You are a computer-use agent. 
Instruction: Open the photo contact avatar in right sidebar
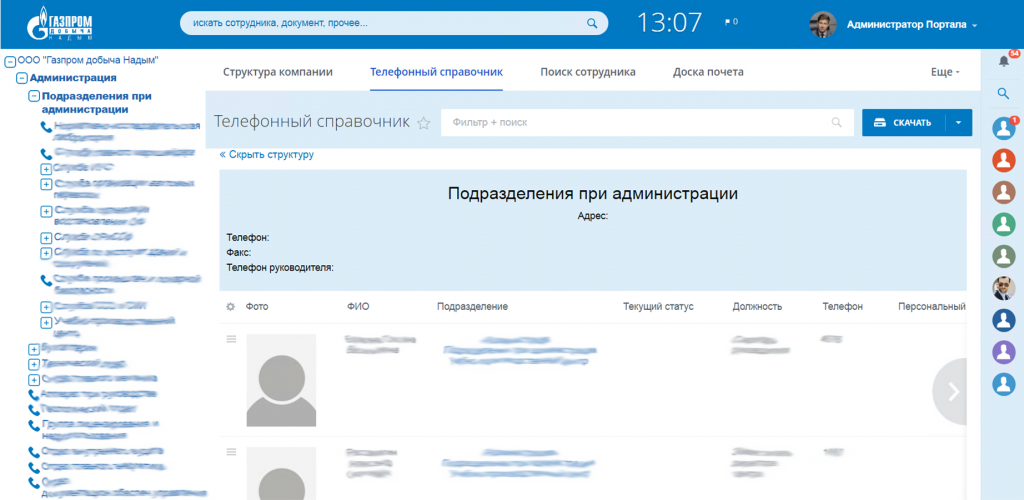pyautogui.click(x=1004, y=288)
